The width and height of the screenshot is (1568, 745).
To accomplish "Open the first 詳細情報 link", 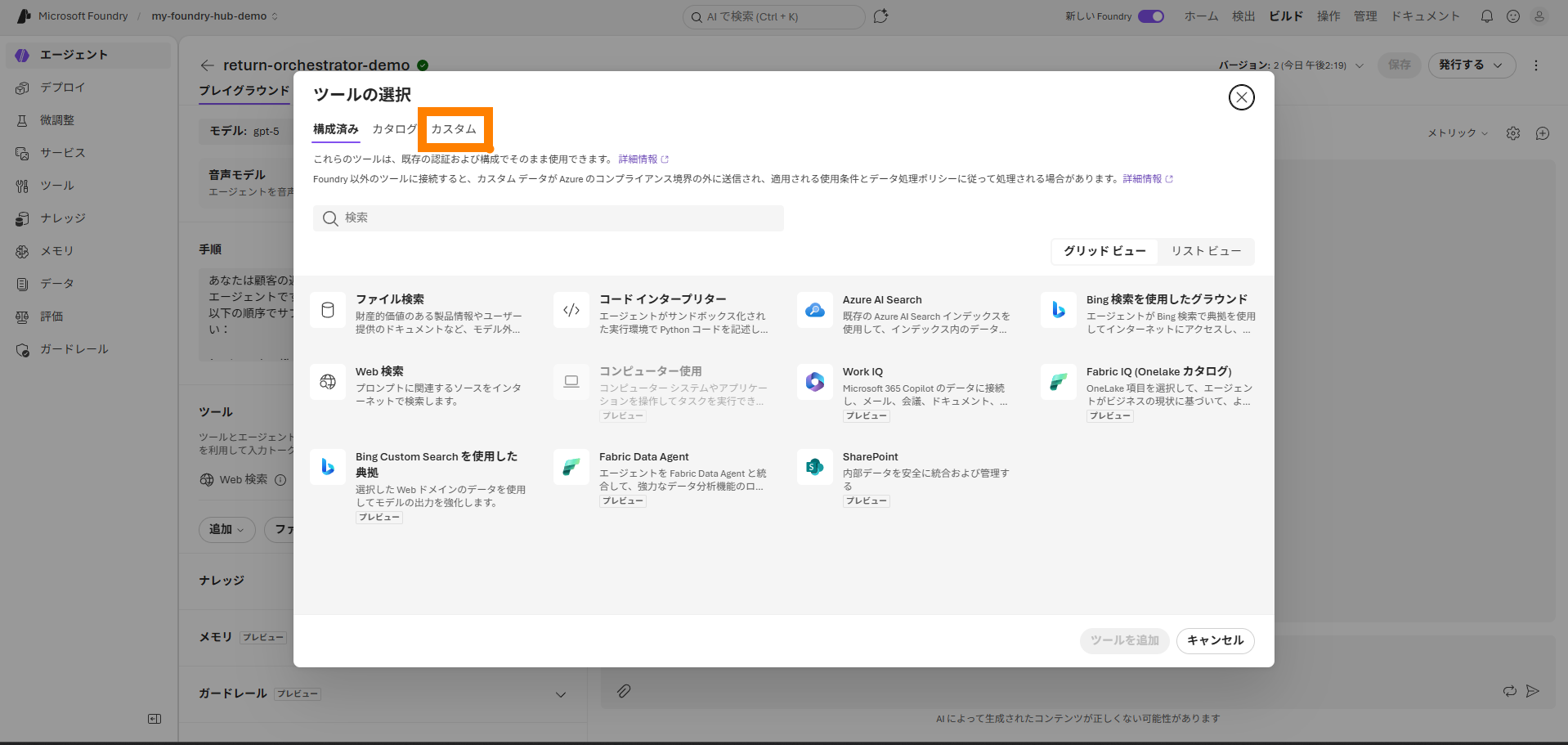I will [x=643, y=159].
